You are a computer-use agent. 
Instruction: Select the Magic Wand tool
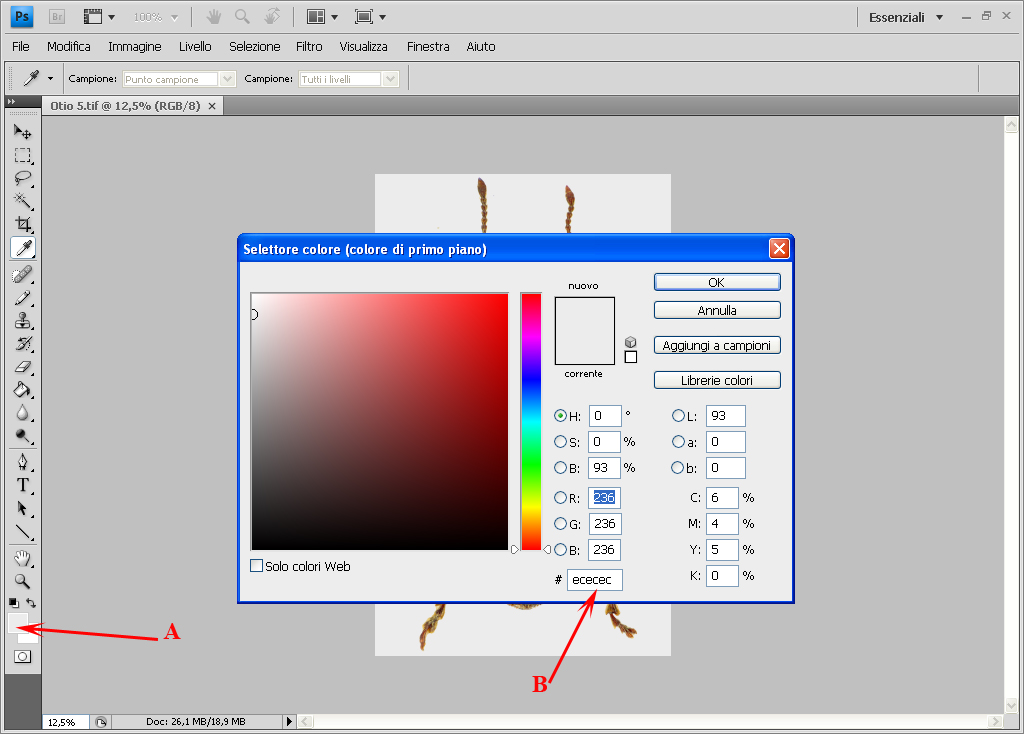[22, 201]
